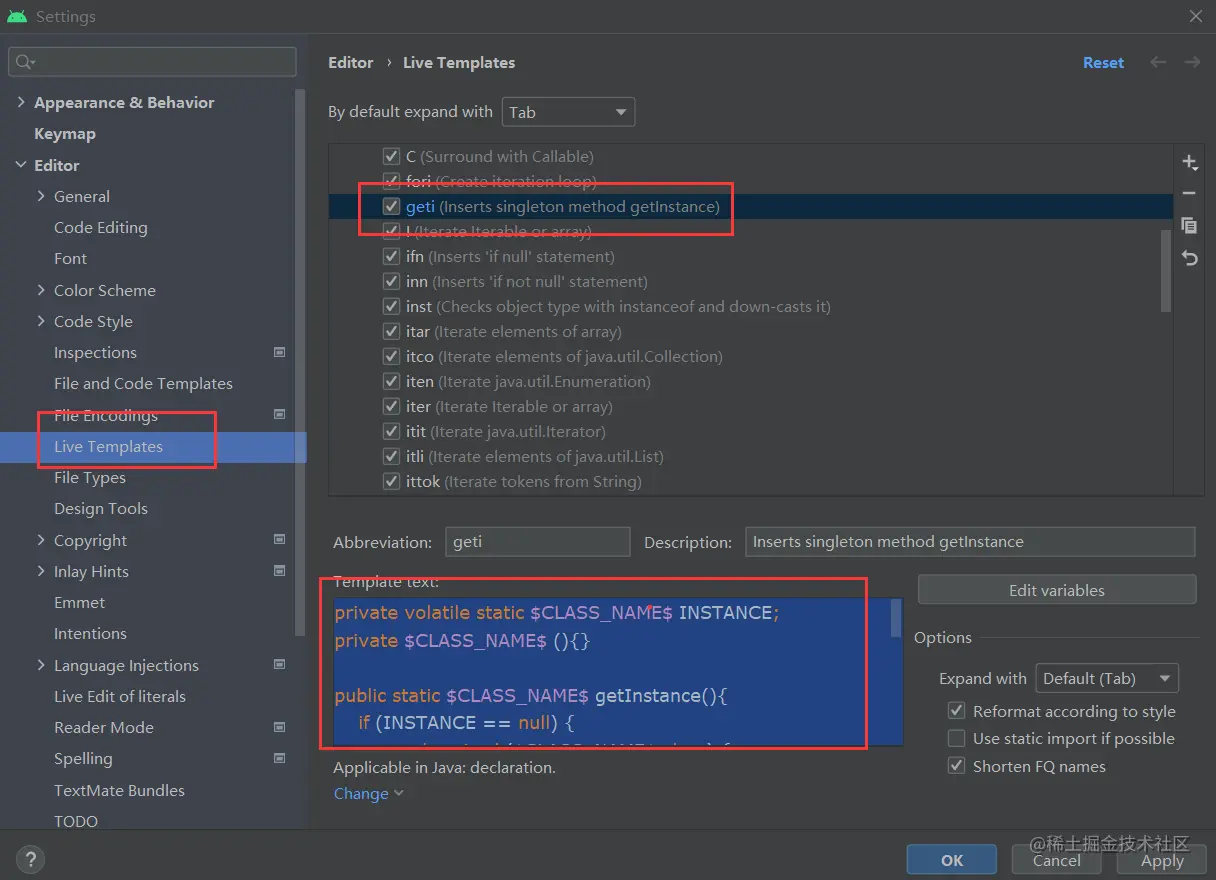
Task: Click the Cancel button
Action: click(1057, 859)
